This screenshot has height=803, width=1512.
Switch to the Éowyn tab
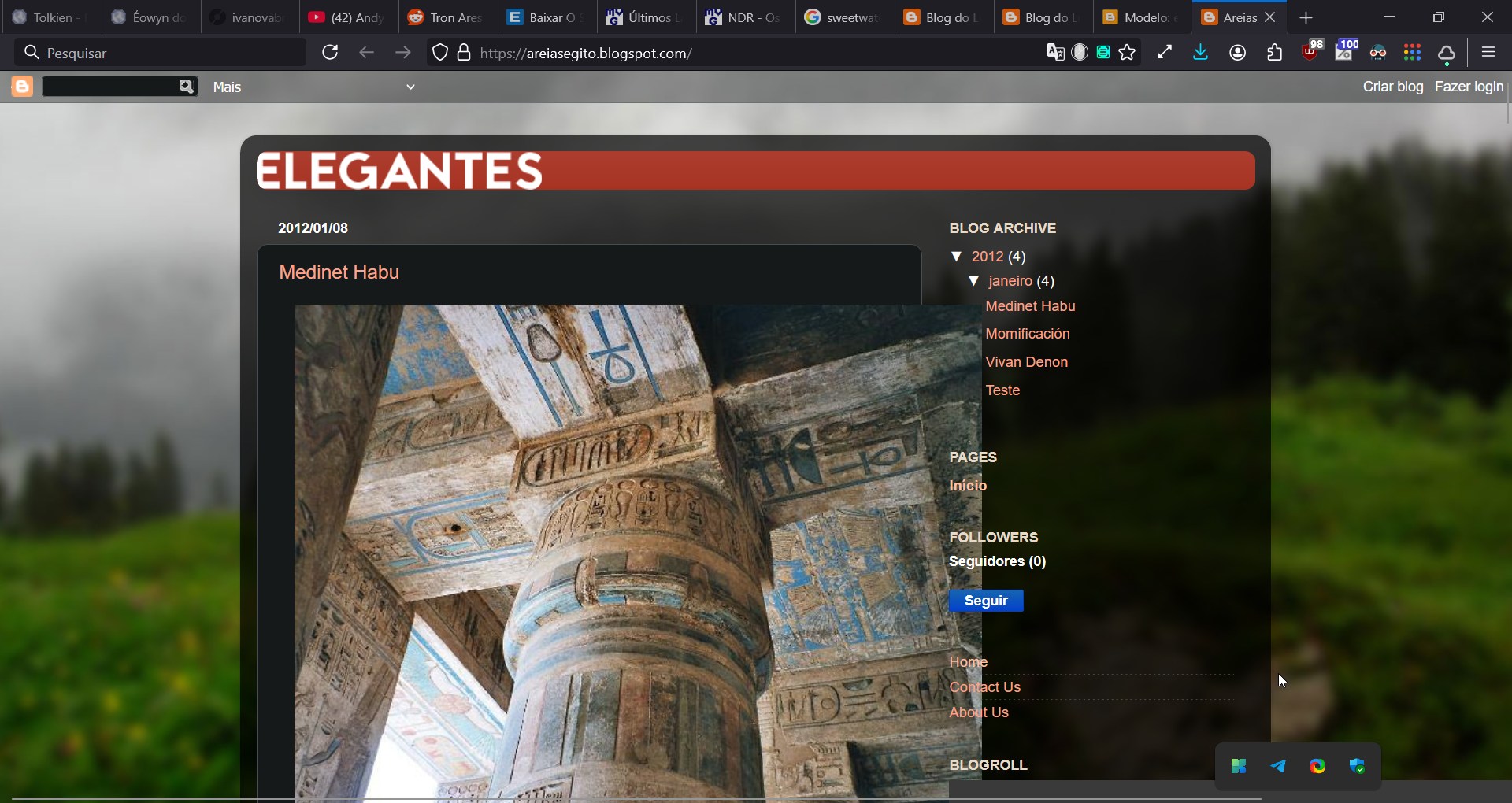[x=150, y=17]
